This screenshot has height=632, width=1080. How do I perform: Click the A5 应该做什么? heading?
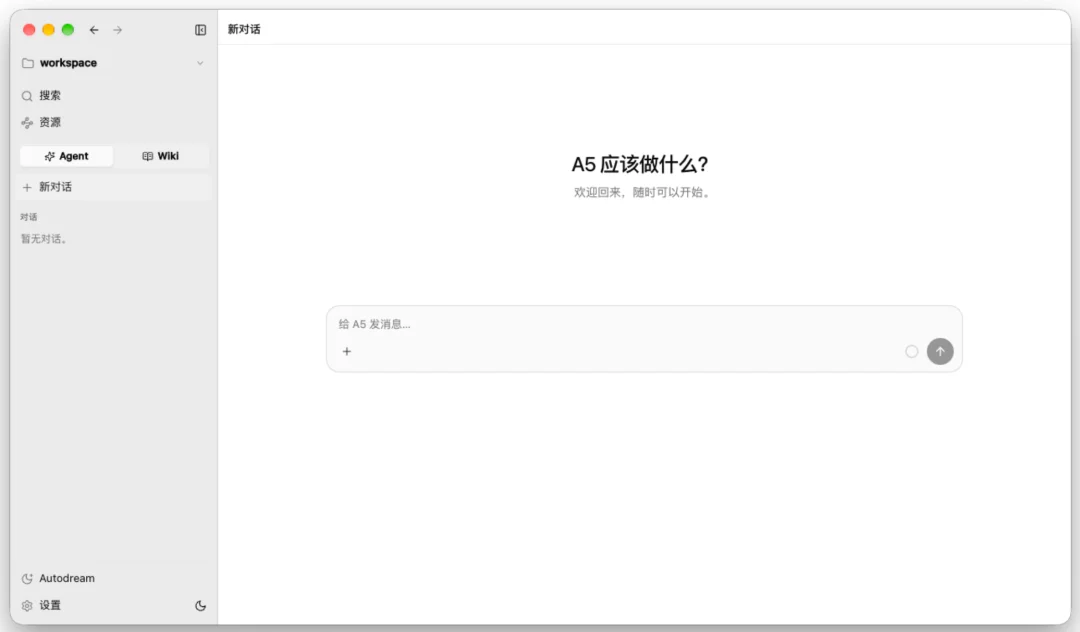640,165
